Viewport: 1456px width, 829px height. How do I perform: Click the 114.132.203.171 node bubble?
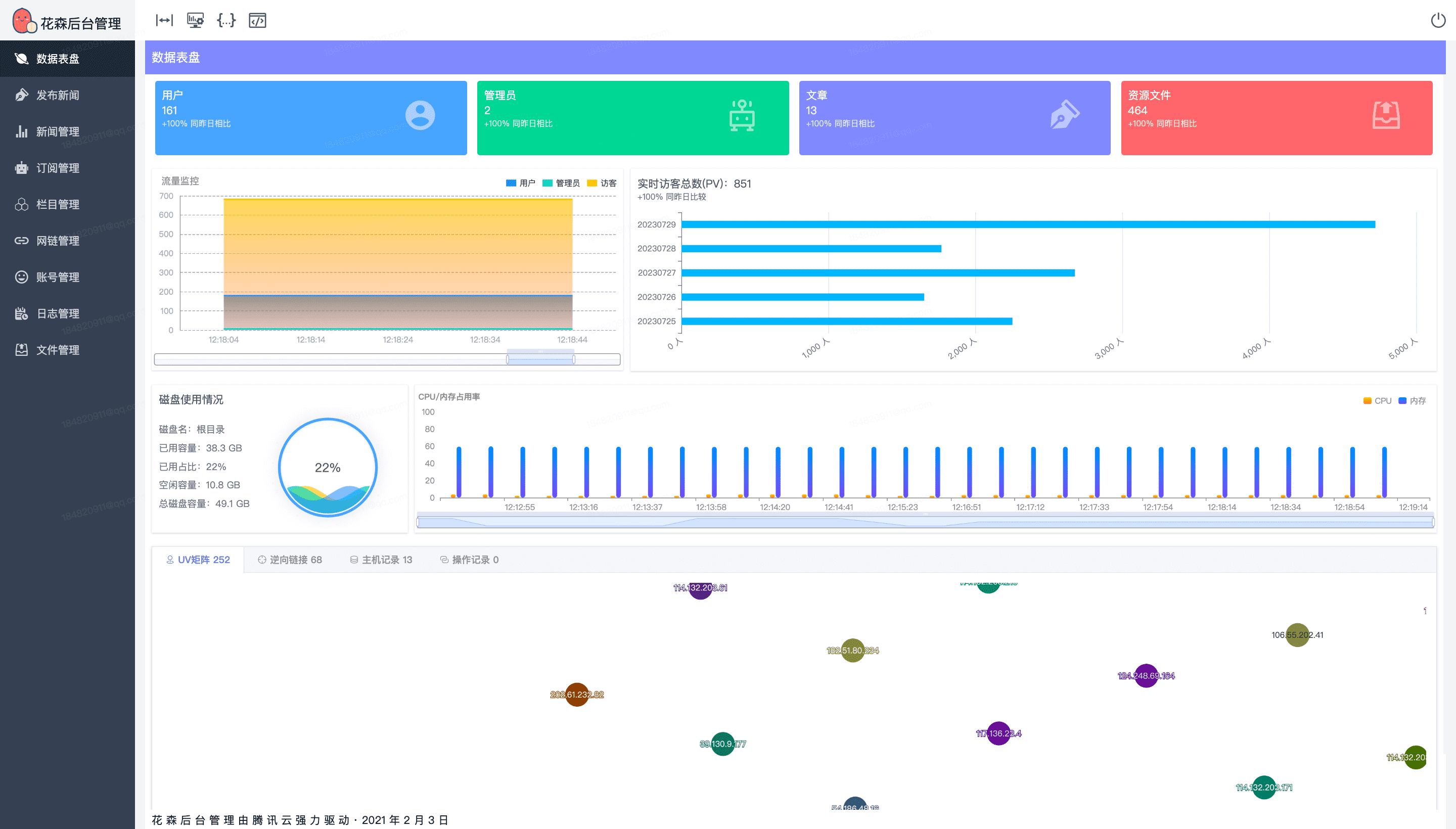coord(1263,788)
